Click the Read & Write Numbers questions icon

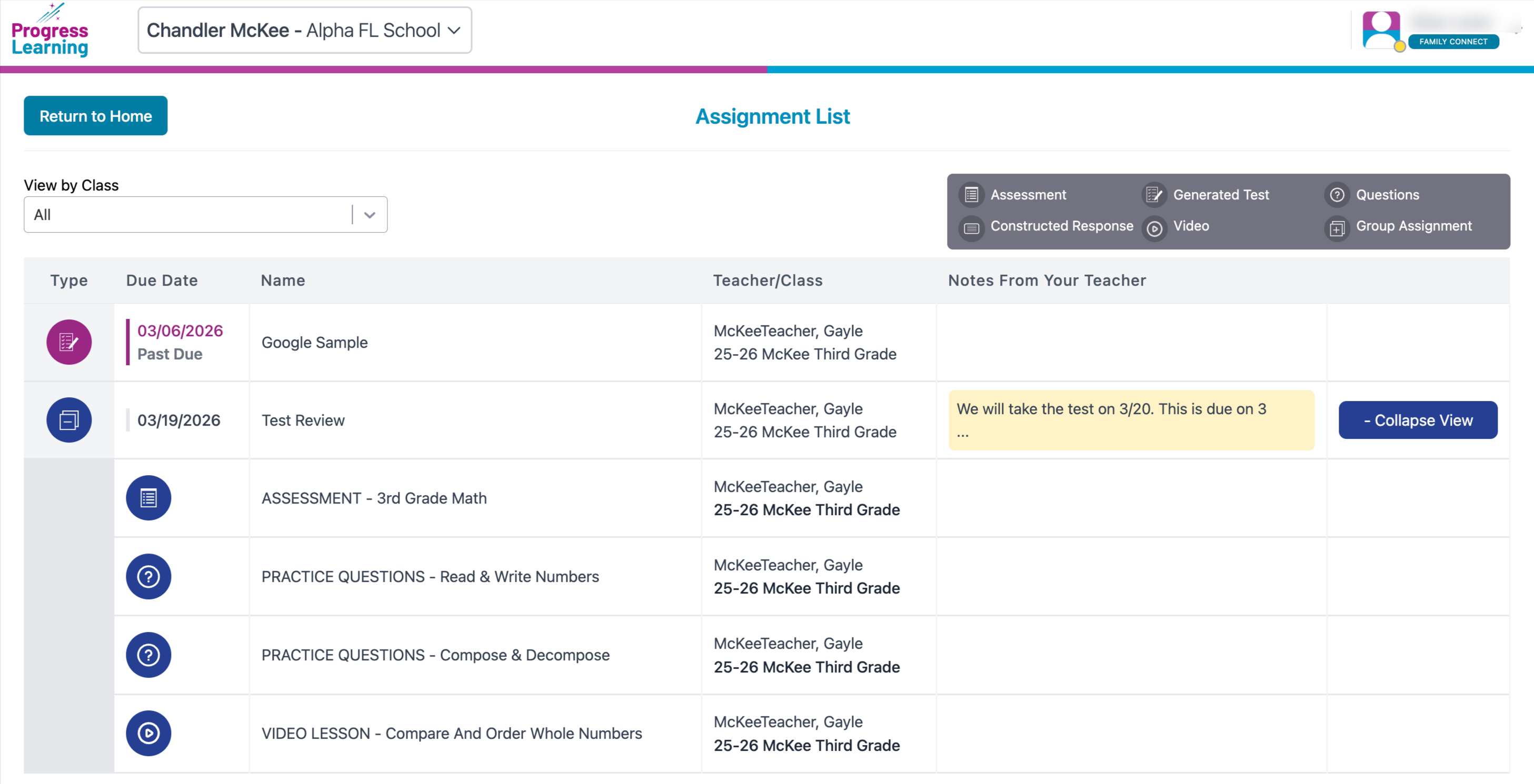click(148, 576)
